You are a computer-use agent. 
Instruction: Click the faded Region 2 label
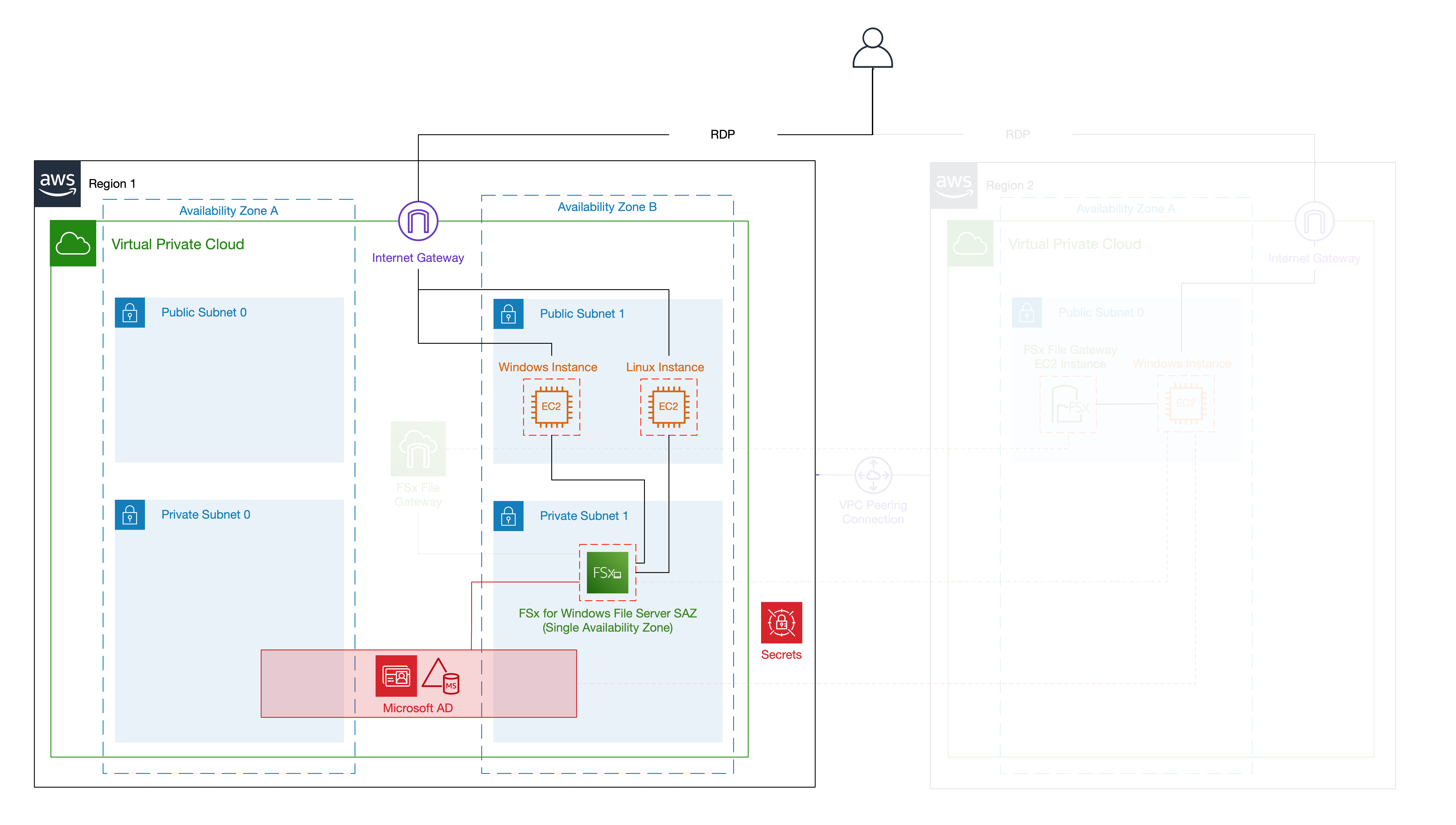coord(1010,186)
